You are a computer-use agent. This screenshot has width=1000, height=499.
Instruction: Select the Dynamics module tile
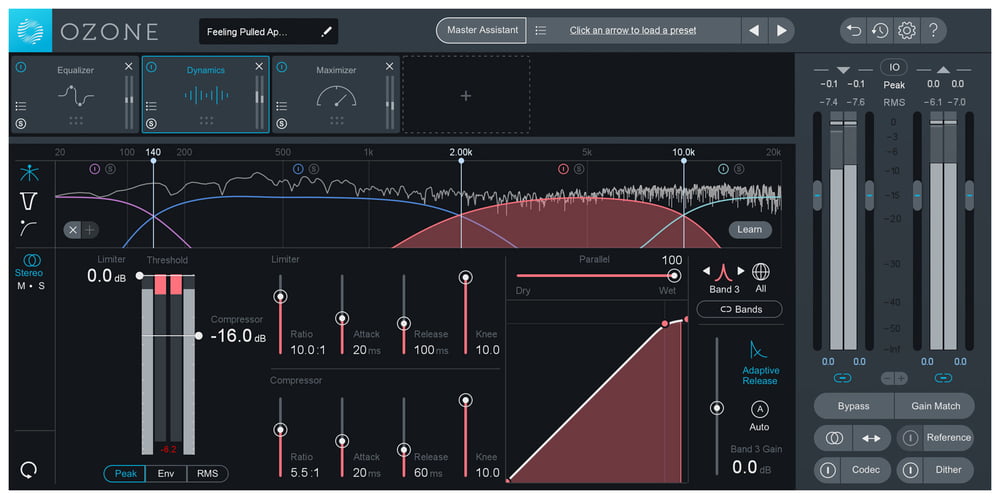click(x=205, y=94)
